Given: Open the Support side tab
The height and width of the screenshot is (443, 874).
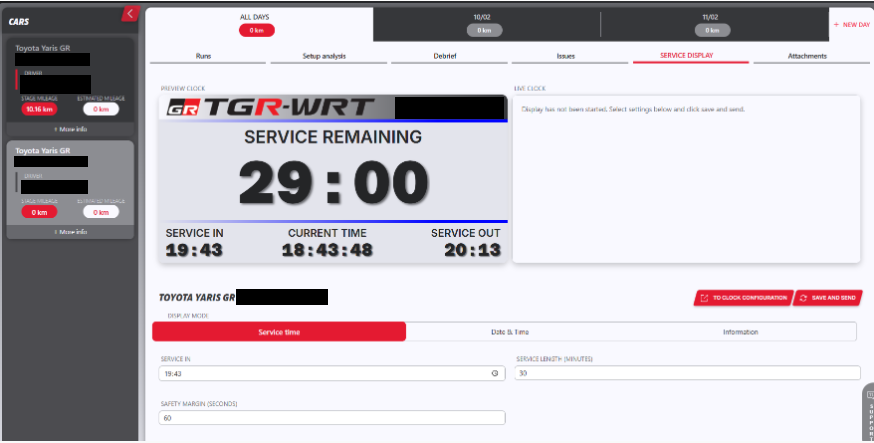Looking at the screenshot, I should point(867,415).
